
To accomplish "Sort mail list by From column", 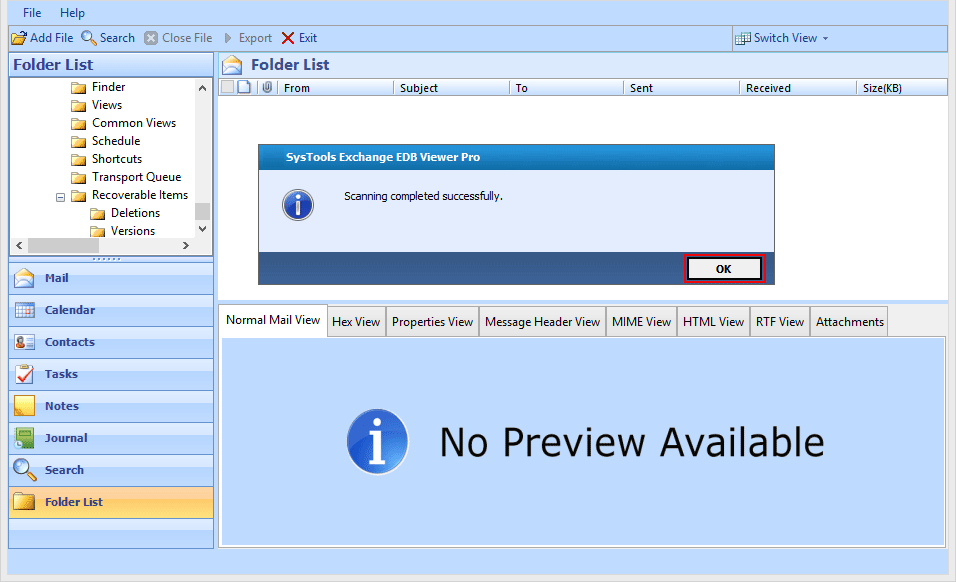I will pyautogui.click(x=335, y=88).
